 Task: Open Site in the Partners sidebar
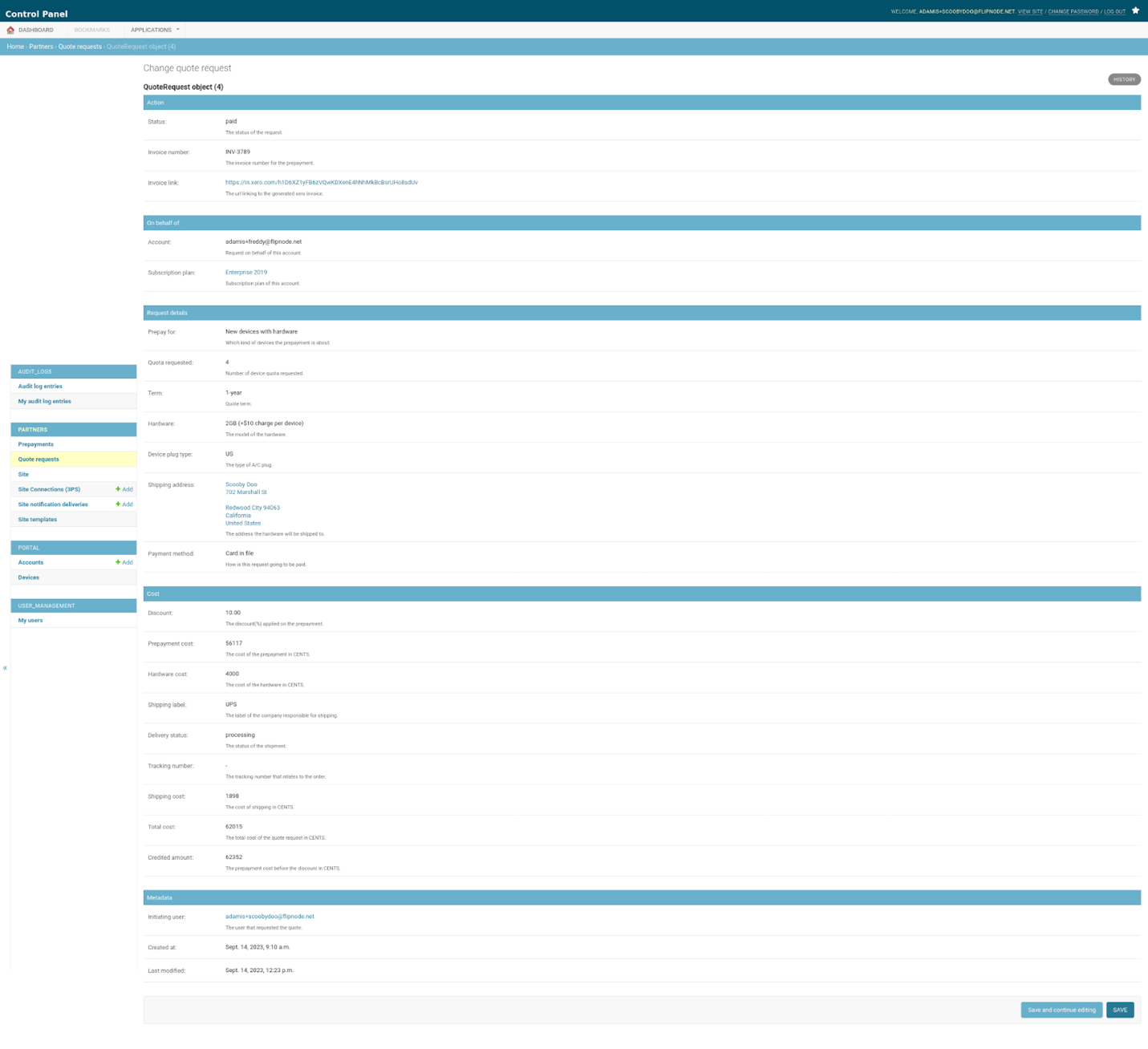pos(23,475)
